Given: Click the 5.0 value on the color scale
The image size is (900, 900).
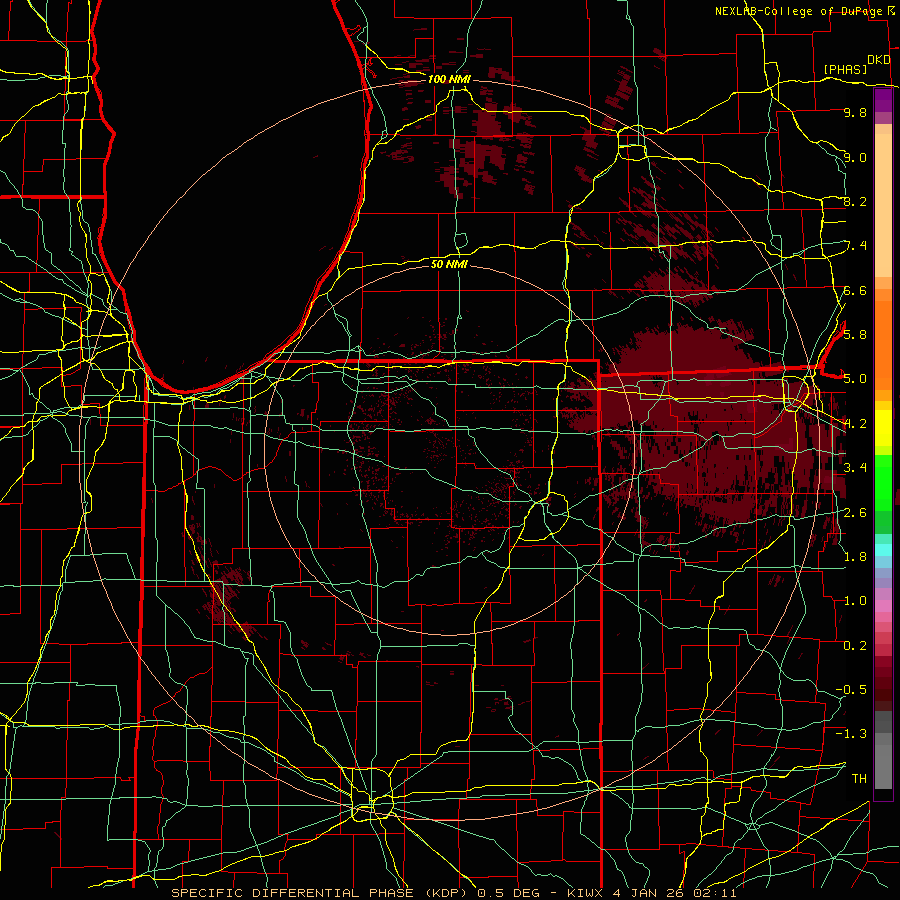Looking at the screenshot, I should click(855, 379).
